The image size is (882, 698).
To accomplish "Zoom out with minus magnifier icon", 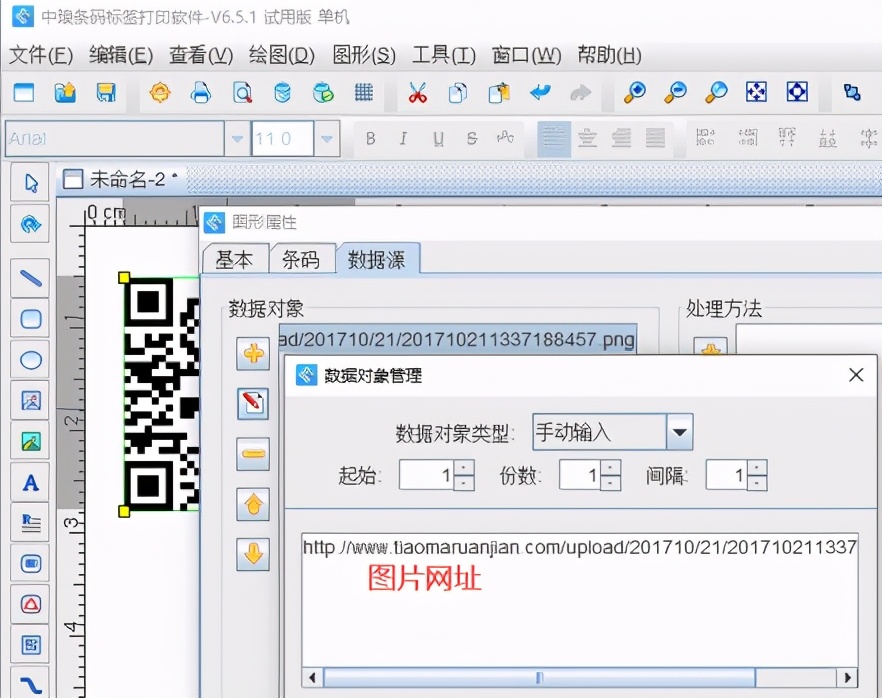I will [675, 92].
